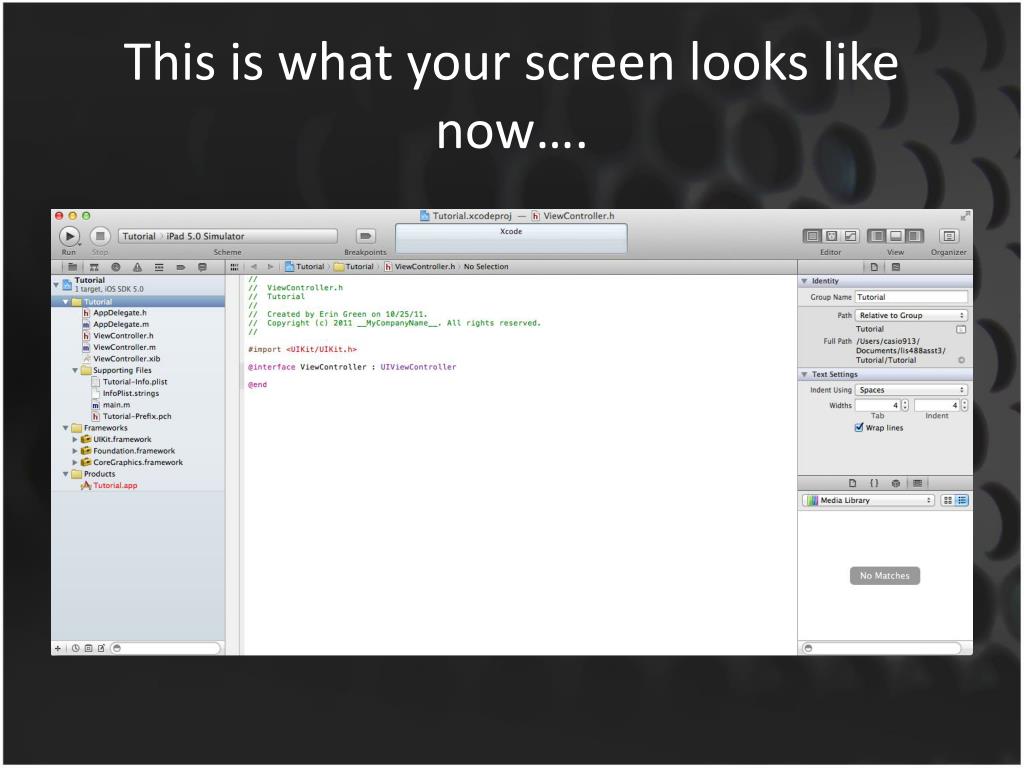Expand Foundation.framework

(x=75, y=451)
